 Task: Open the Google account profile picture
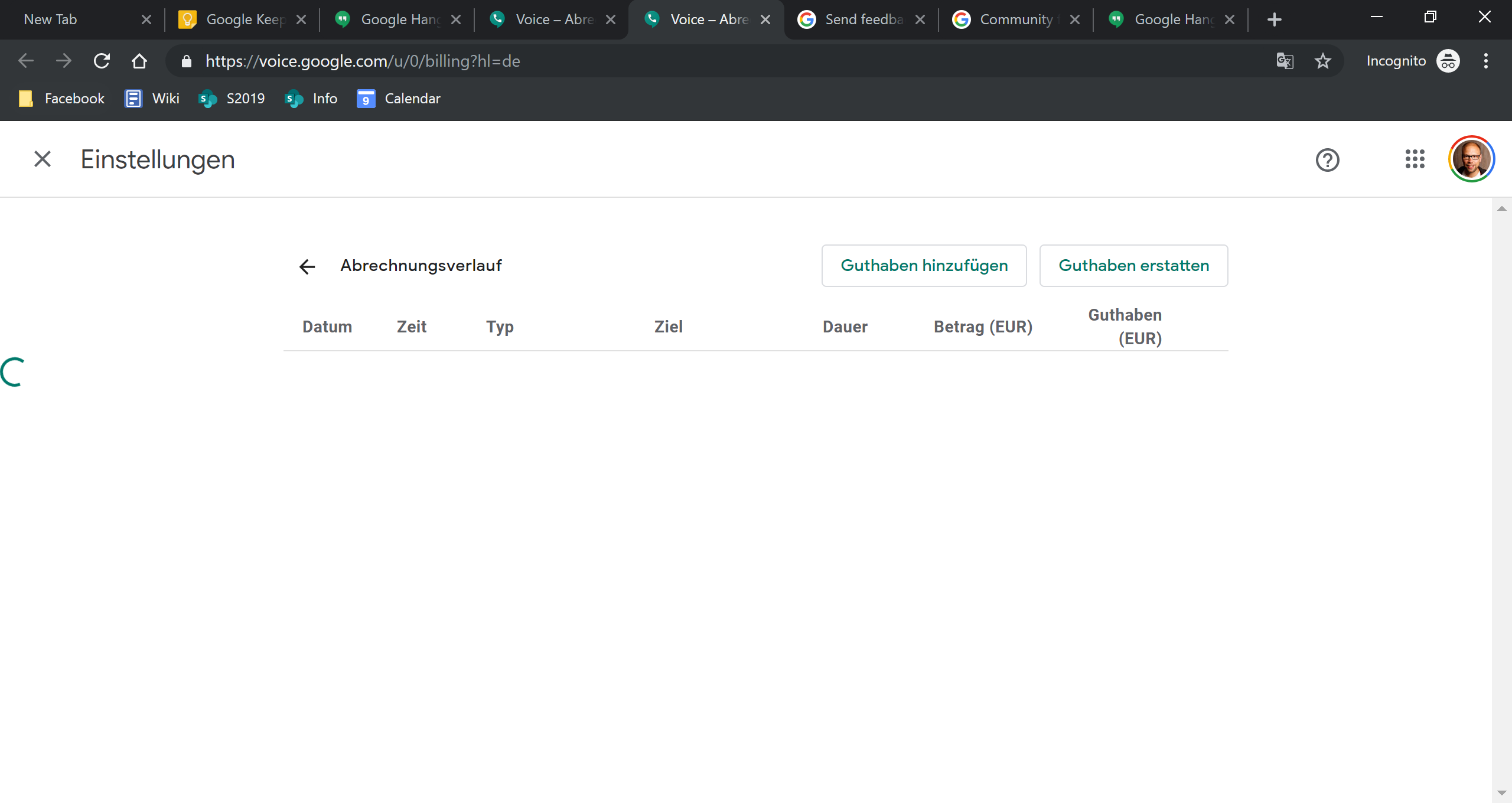[x=1471, y=159]
